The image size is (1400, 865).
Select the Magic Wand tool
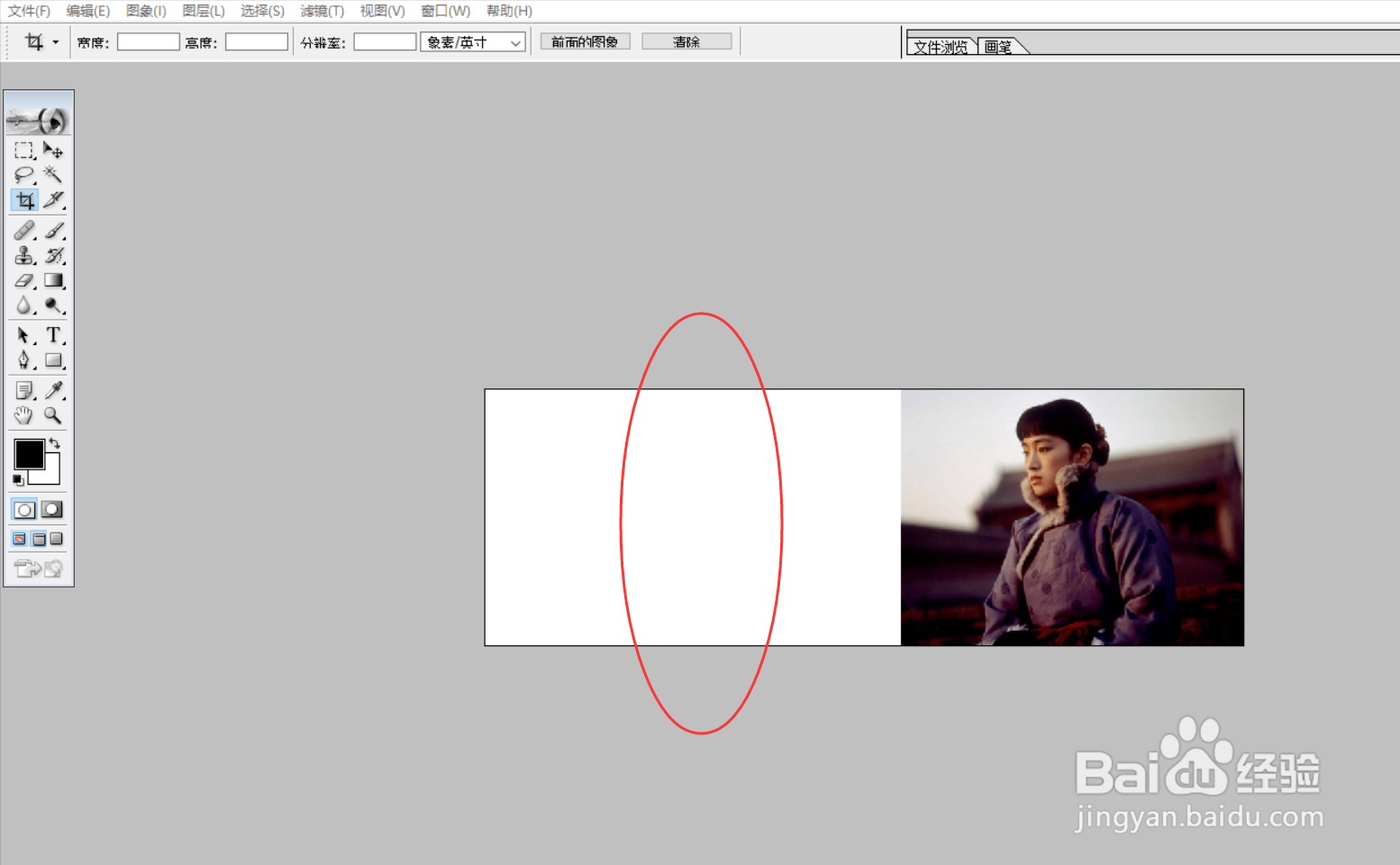(x=53, y=175)
